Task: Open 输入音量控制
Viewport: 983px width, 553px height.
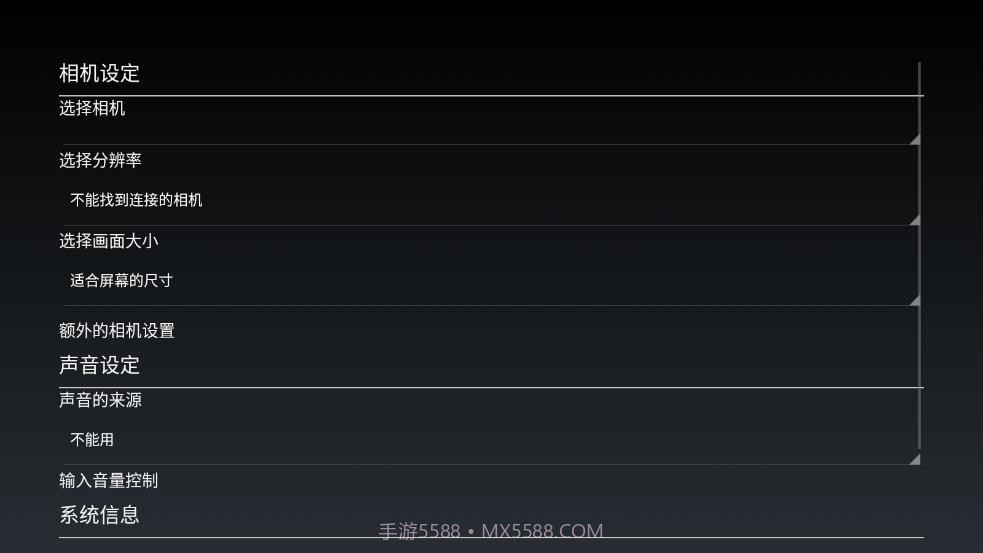Action: tap(108, 481)
